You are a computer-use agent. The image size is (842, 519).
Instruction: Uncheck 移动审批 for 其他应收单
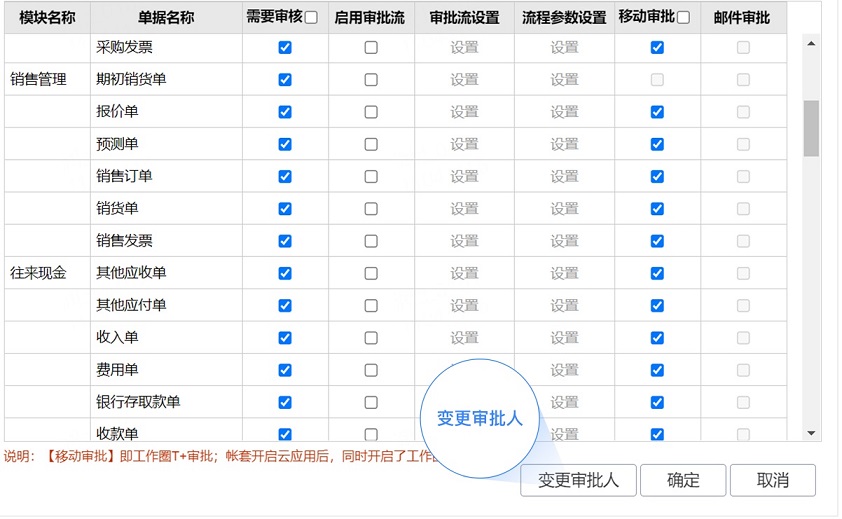657,273
